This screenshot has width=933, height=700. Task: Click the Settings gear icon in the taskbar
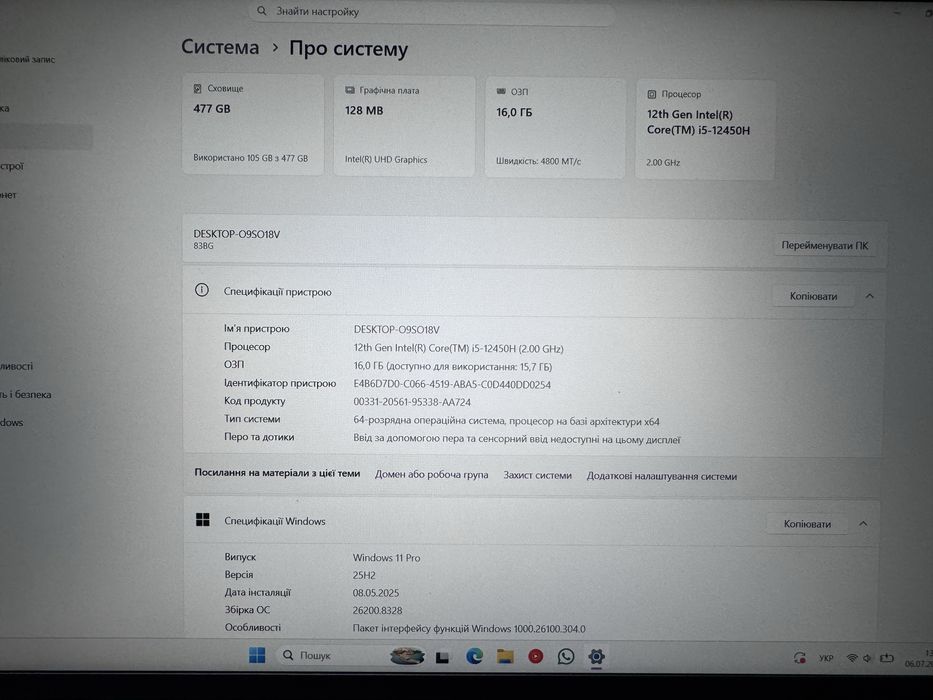pyautogui.click(x=596, y=656)
